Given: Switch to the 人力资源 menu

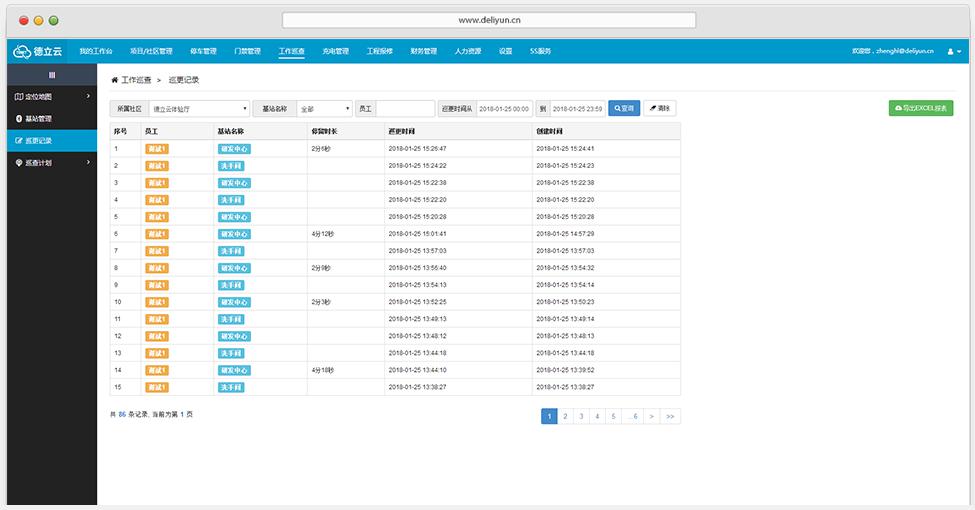Looking at the screenshot, I should click(467, 51).
